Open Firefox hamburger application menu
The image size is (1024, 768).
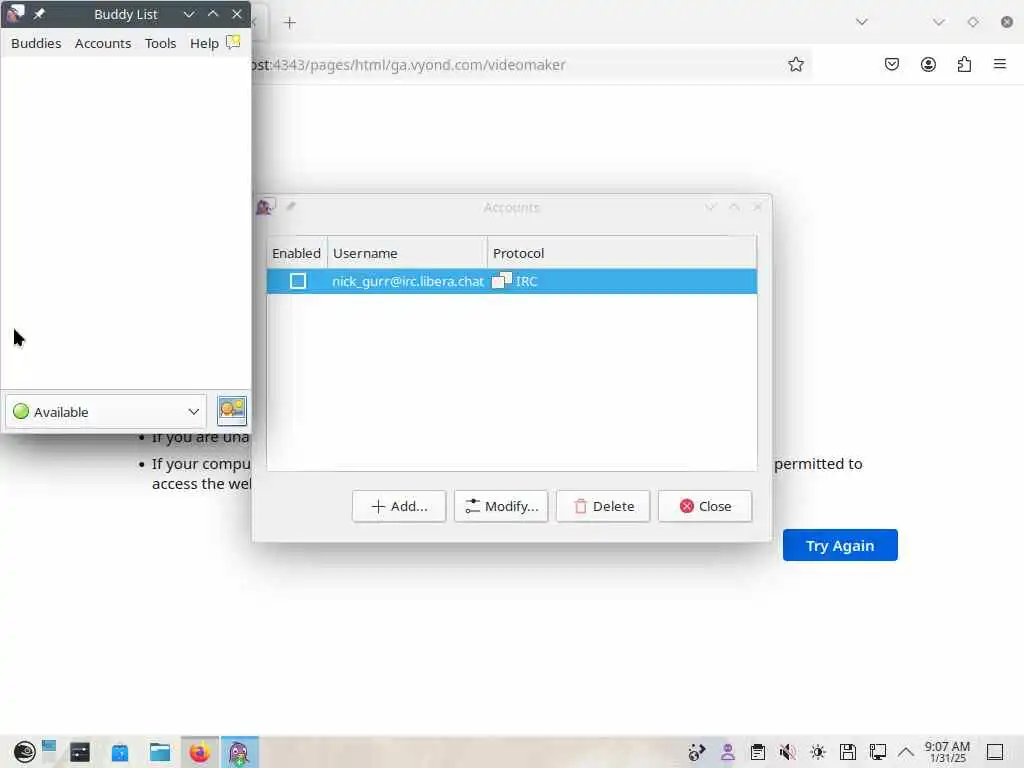[1000, 64]
